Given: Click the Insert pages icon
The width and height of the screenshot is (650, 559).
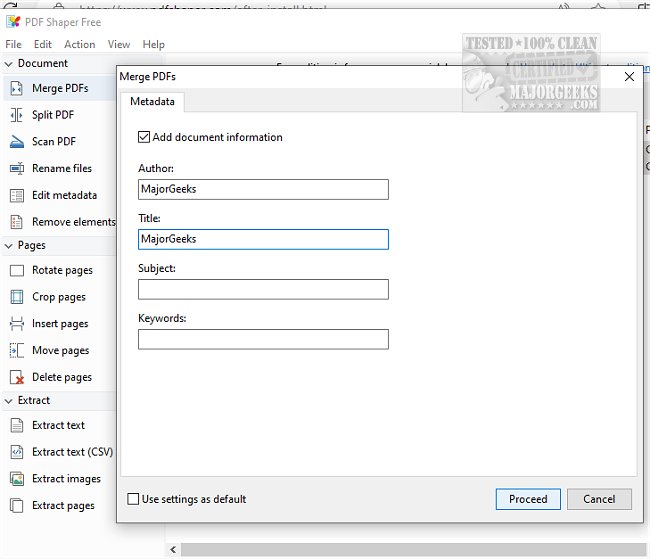Looking at the screenshot, I should click(17, 324).
